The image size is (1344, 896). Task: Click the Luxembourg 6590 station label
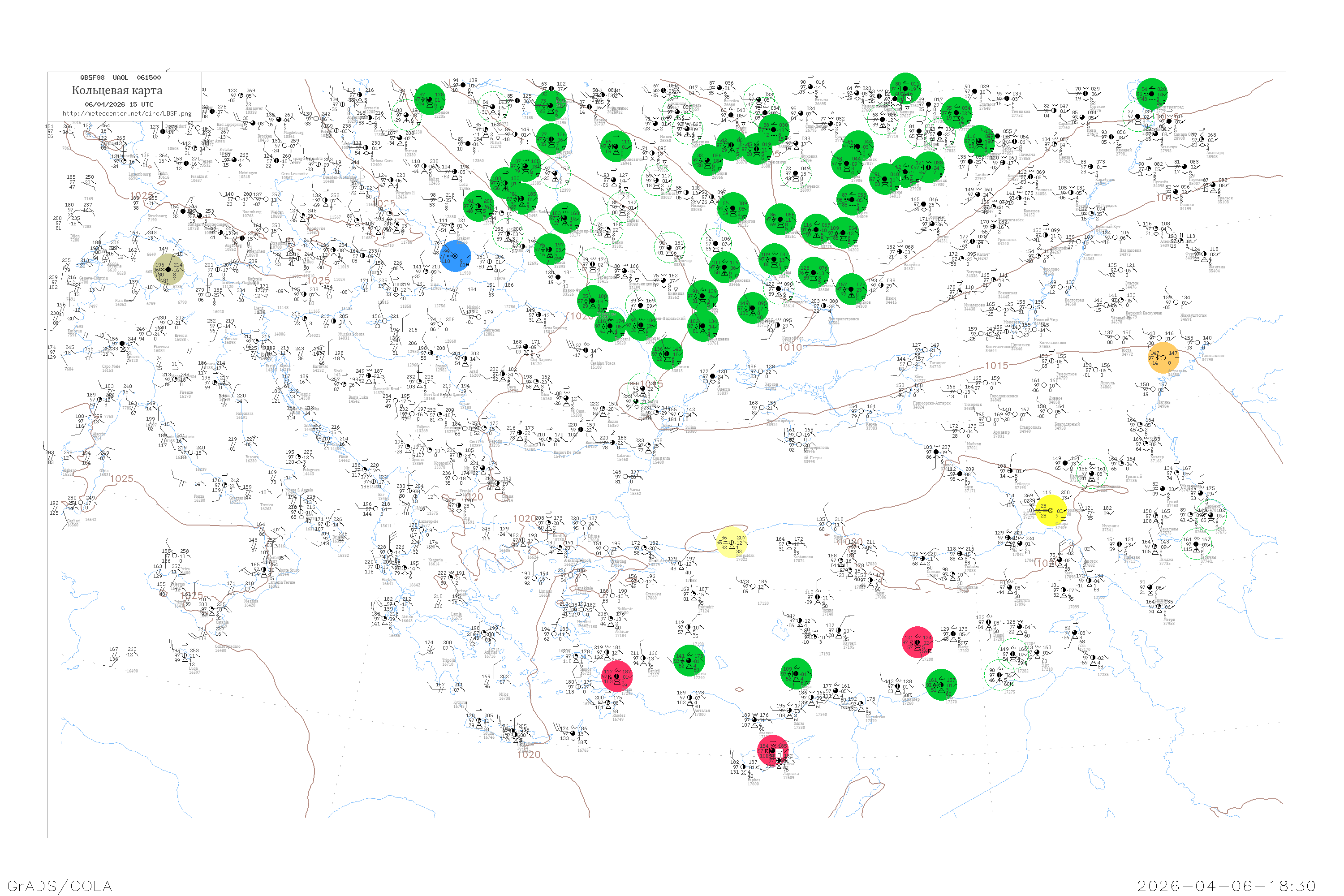(x=139, y=176)
